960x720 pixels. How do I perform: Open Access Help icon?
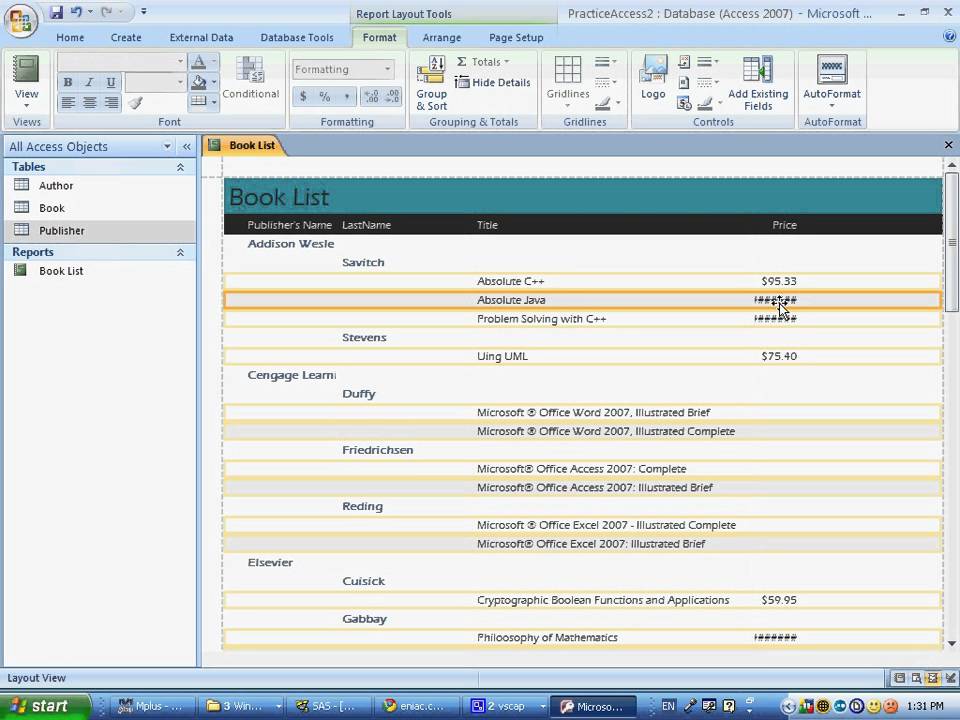(x=950, y=37)
